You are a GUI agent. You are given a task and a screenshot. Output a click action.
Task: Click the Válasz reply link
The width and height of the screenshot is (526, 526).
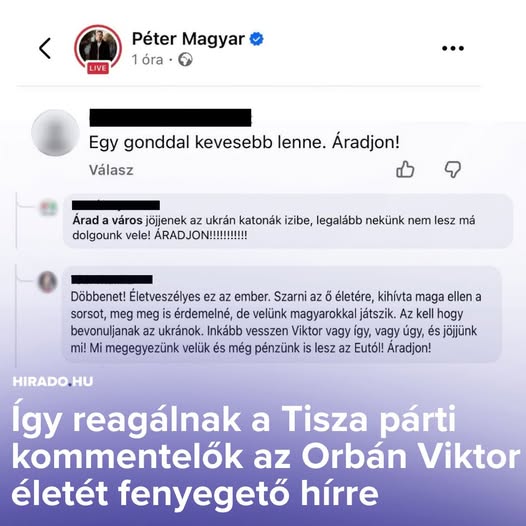pos(111,170)
